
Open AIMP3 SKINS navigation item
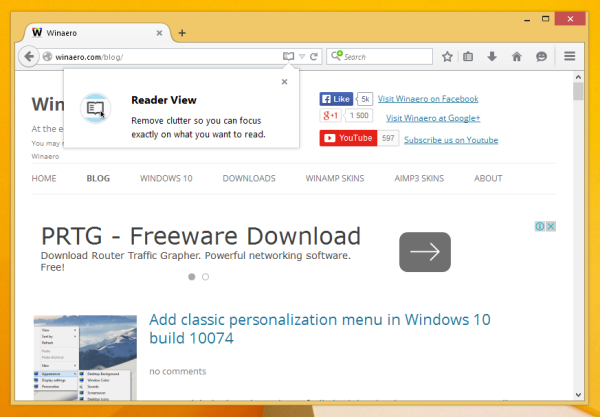pyautogui.click(x=419, y=178)
